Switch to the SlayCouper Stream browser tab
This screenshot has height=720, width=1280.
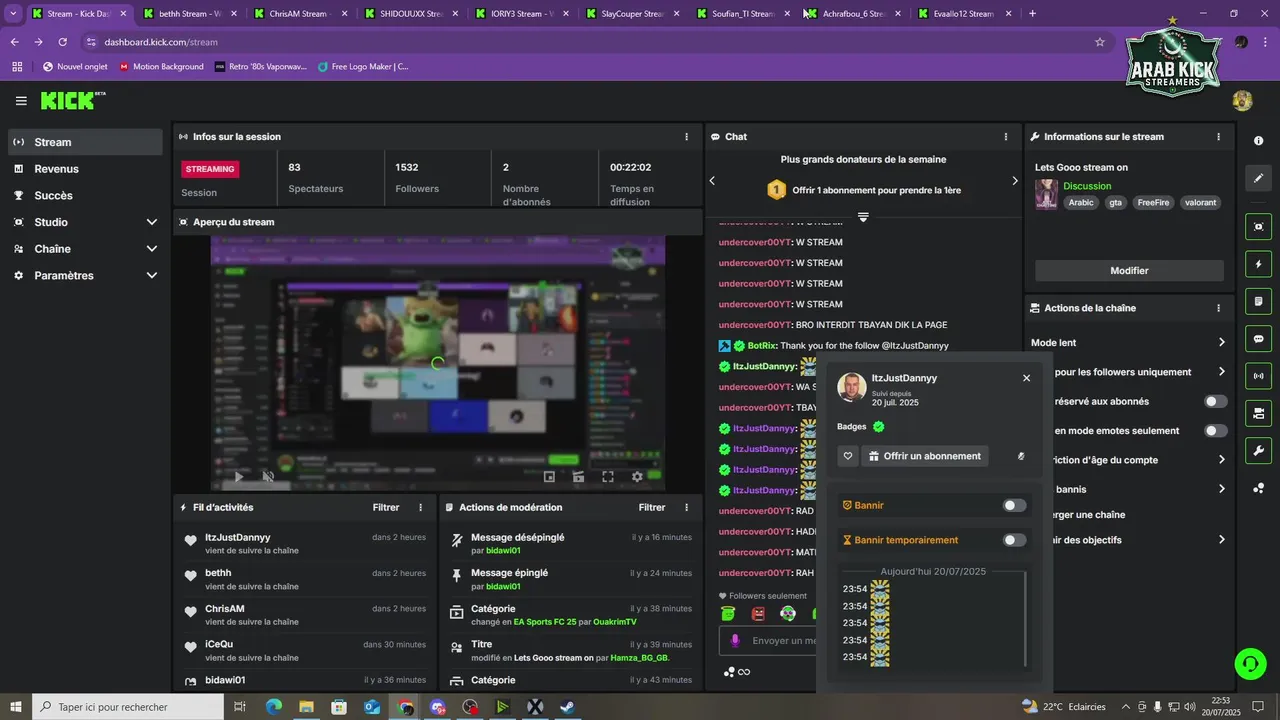(632, 14)
